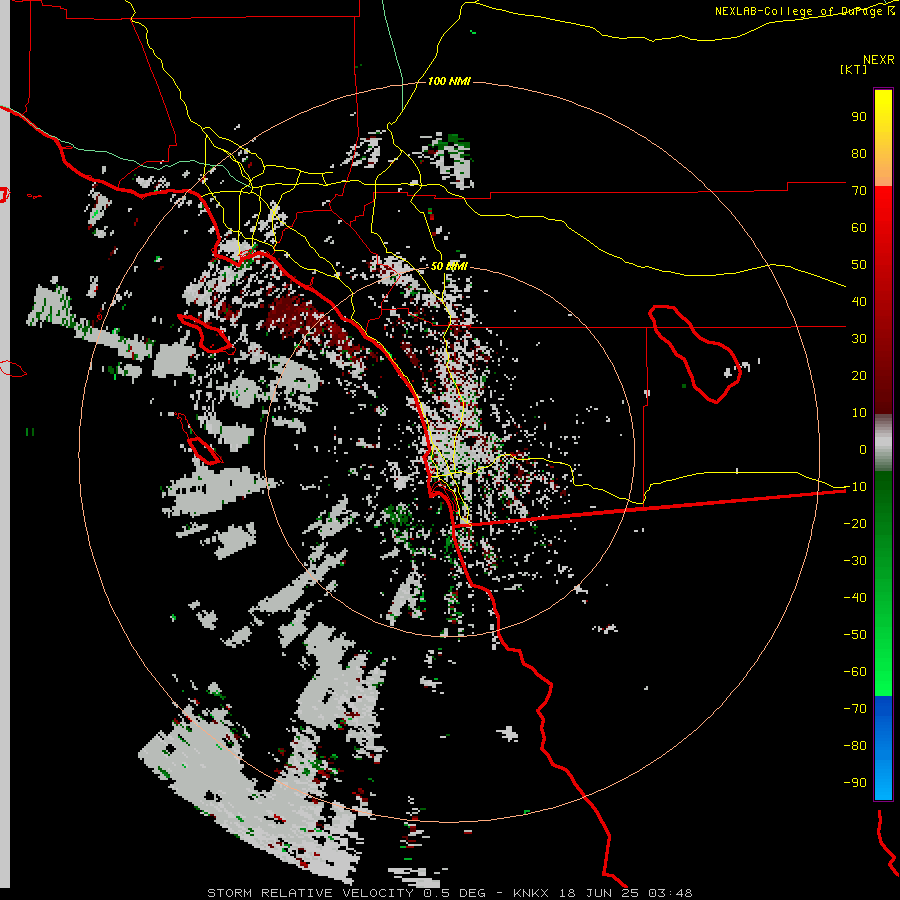Click the 0 value on the velocity scale
This screenshot has height=900, width=900.
click(863, 450)
